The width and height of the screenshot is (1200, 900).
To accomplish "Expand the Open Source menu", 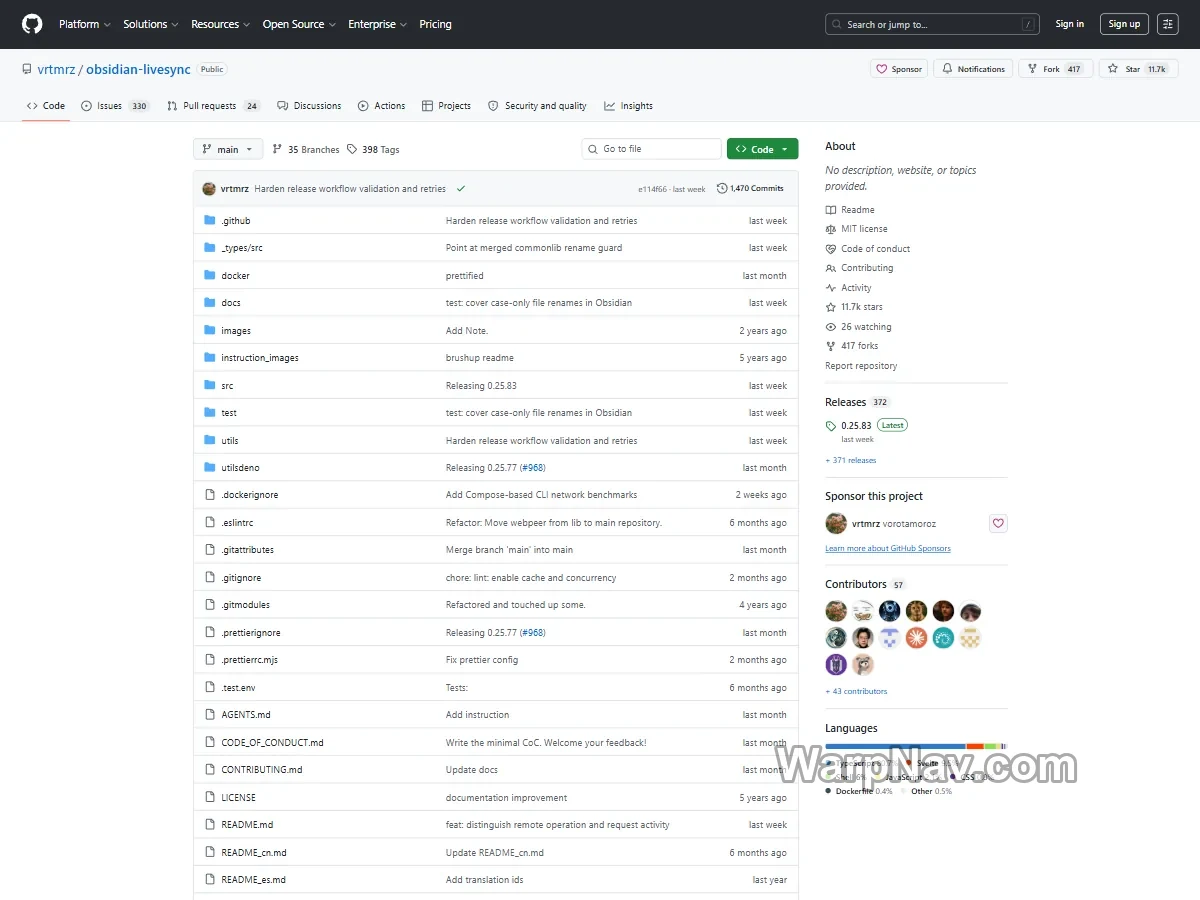I will click(x=299, y=24).
